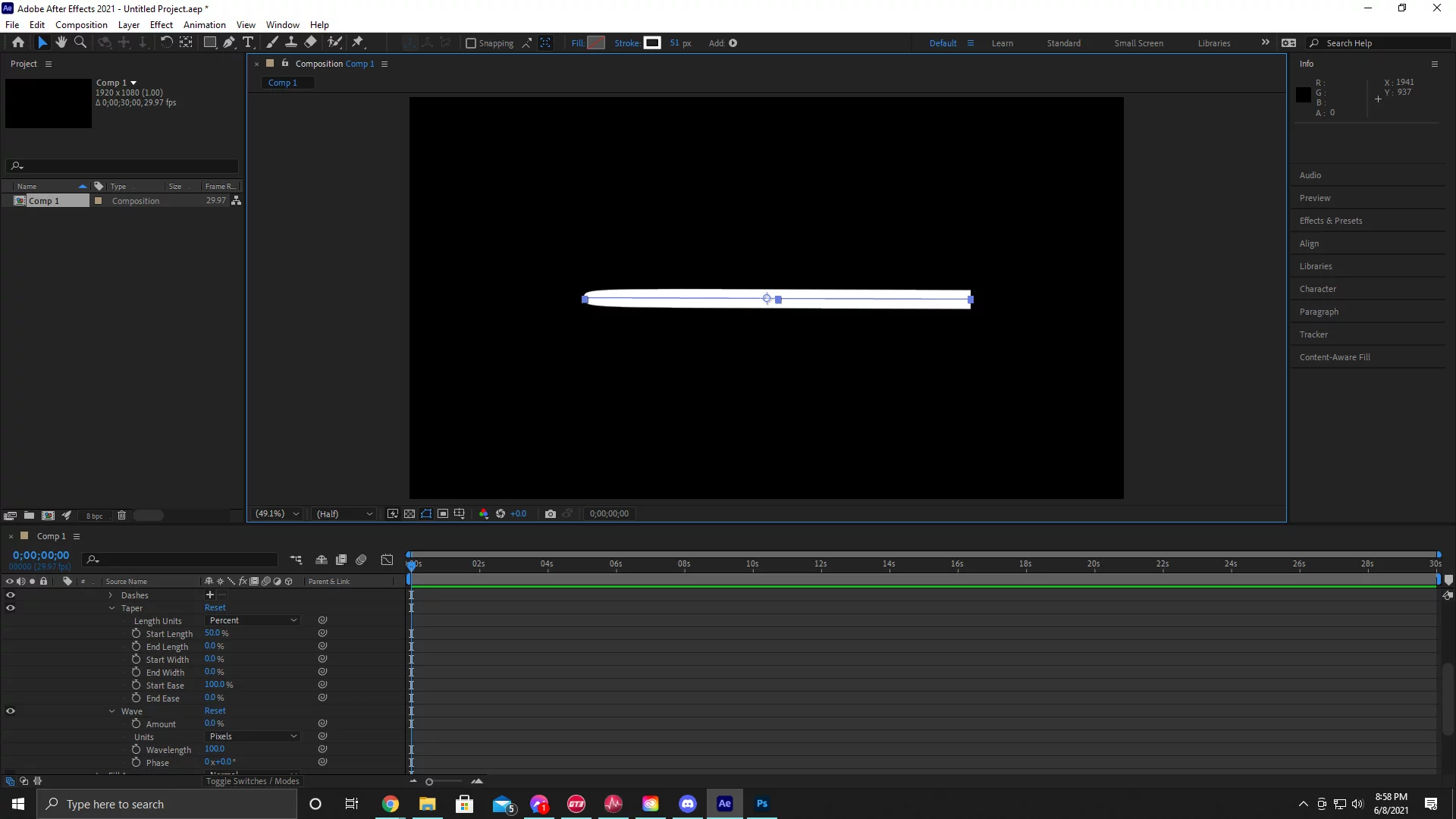Open composition flowchart icon in Project row
This screenshot has height=819, width=1456.
click(x=237, y=201)
